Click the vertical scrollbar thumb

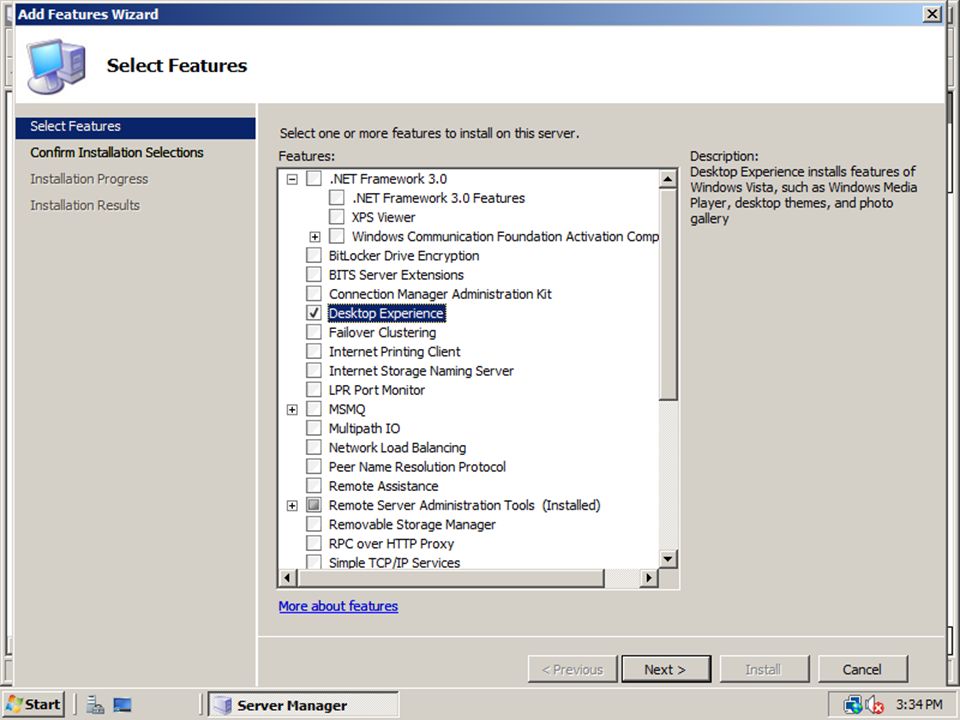667,294
